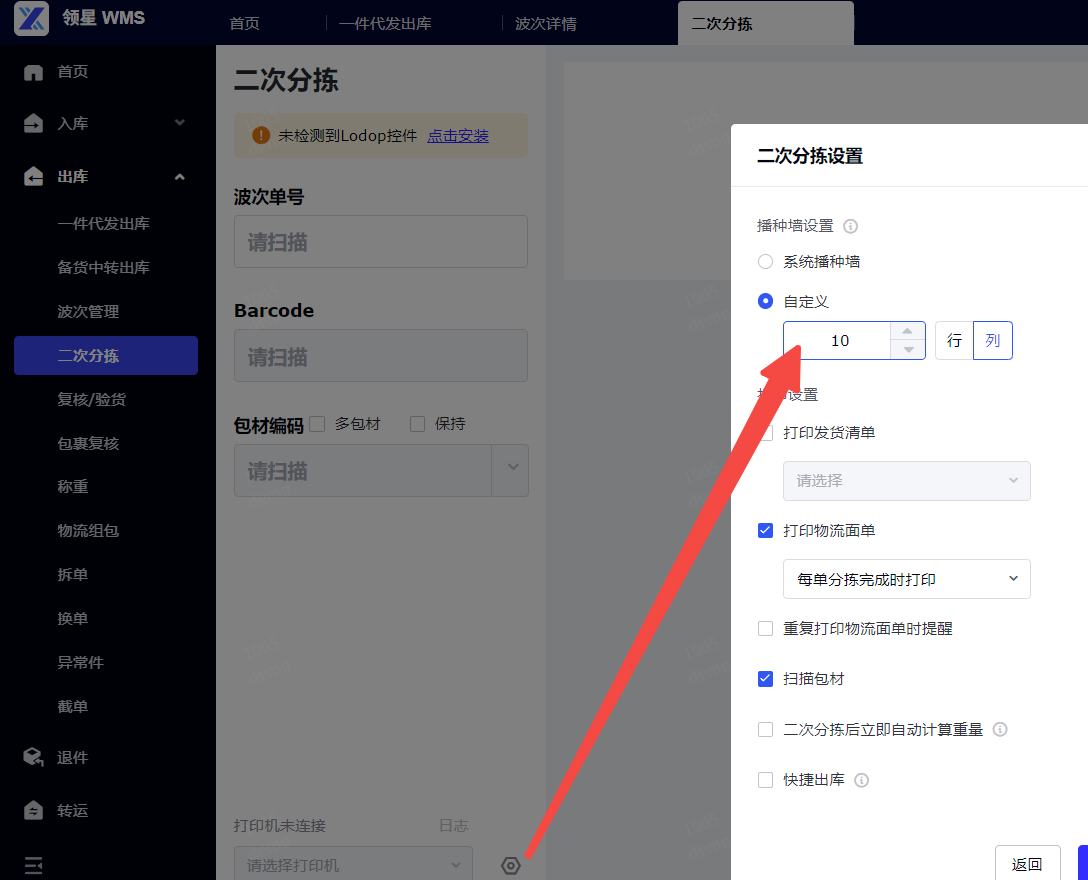Click the custom wall number field showing 10
This screenshot has height=880, width=1088.
coord(838,341)
